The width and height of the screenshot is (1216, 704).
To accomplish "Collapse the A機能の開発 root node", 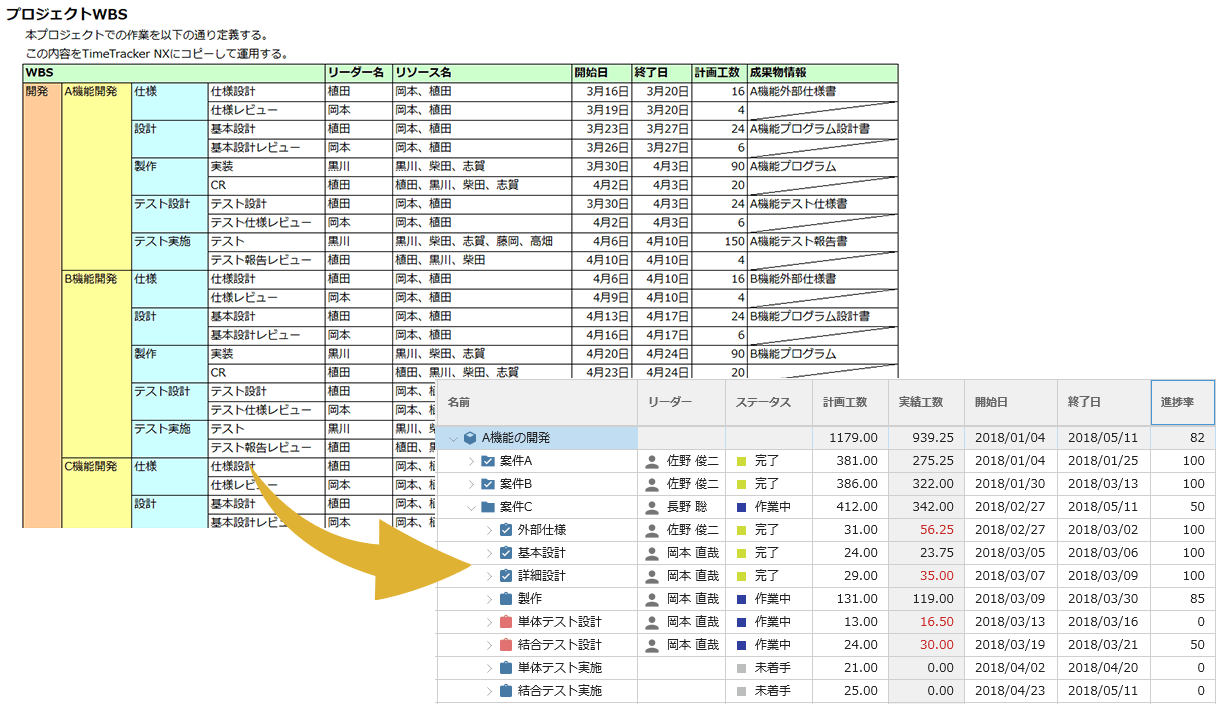I will [453, 438].
